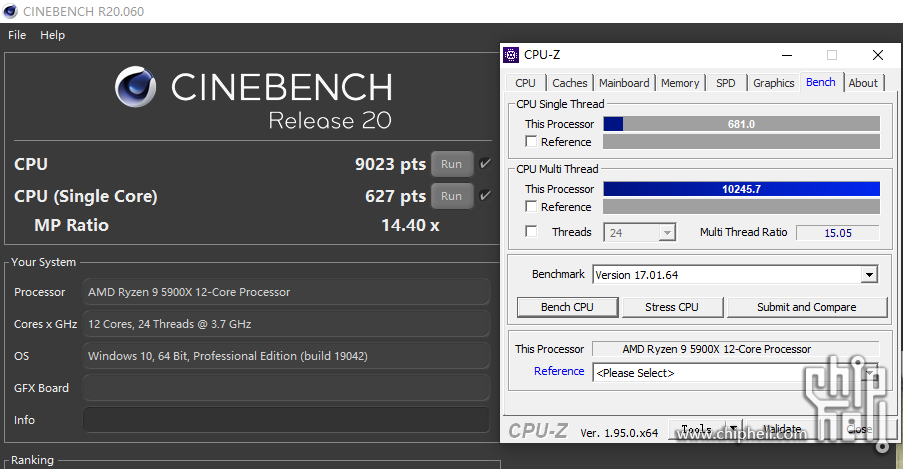Tick the Threads checkbox
903x469 pixels.
point(531,231)
